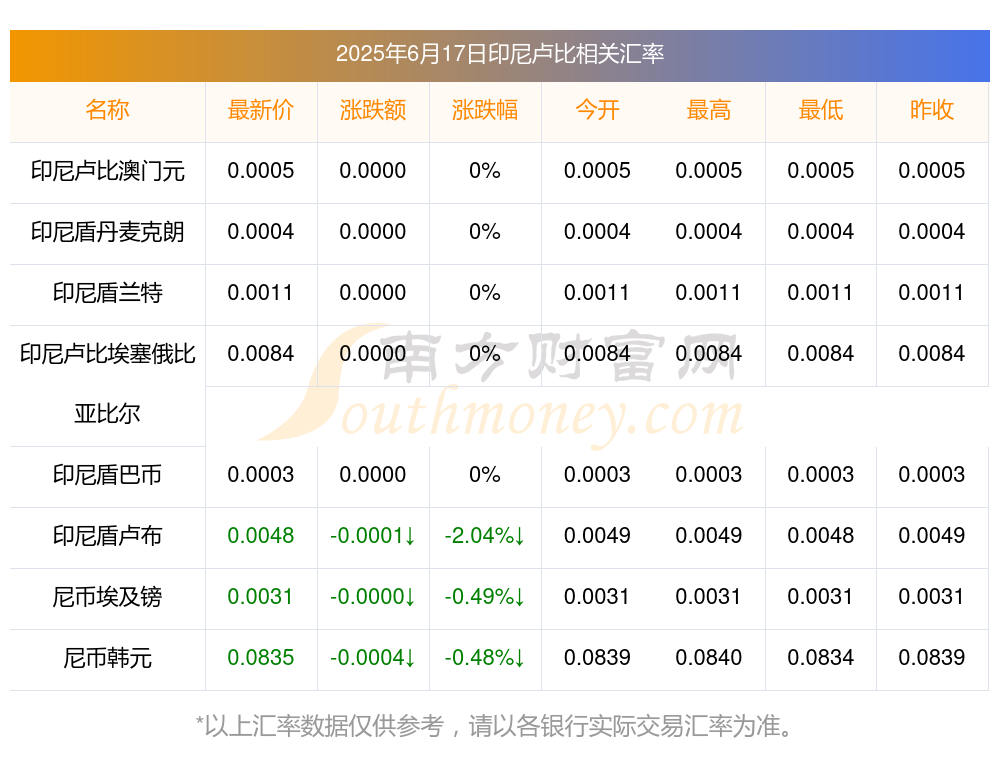Image resolution: width=1000 pixels, height=757 pixels.
Task: Click the 尼币韩元 lowest value 0.0834
Action: [821, 658]
